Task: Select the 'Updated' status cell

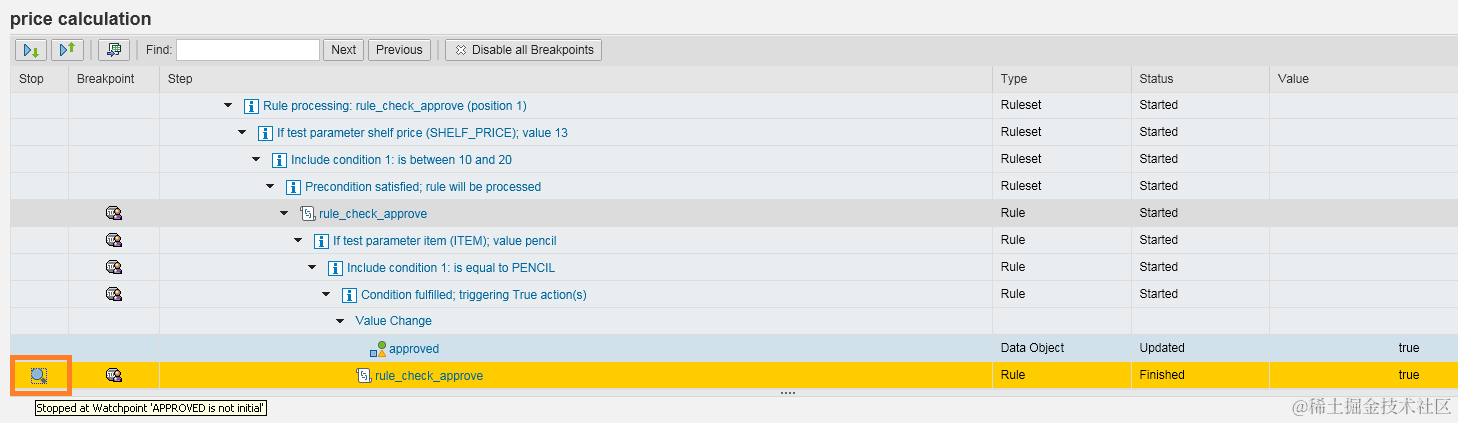Action: 1200,348
